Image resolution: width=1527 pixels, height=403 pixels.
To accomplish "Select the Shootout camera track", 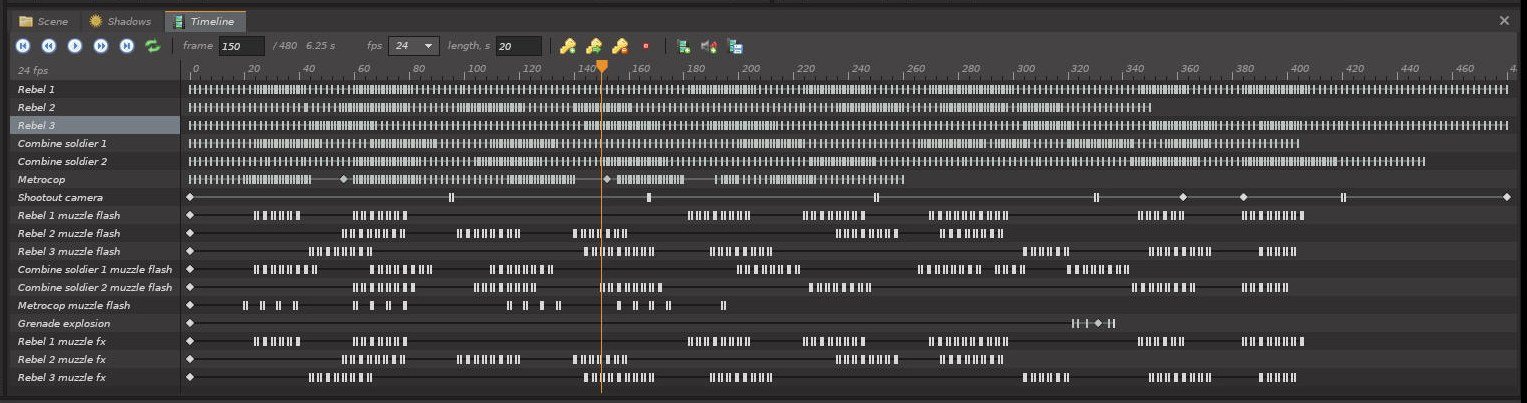I will pyautogui.click(x=95, y=198).
